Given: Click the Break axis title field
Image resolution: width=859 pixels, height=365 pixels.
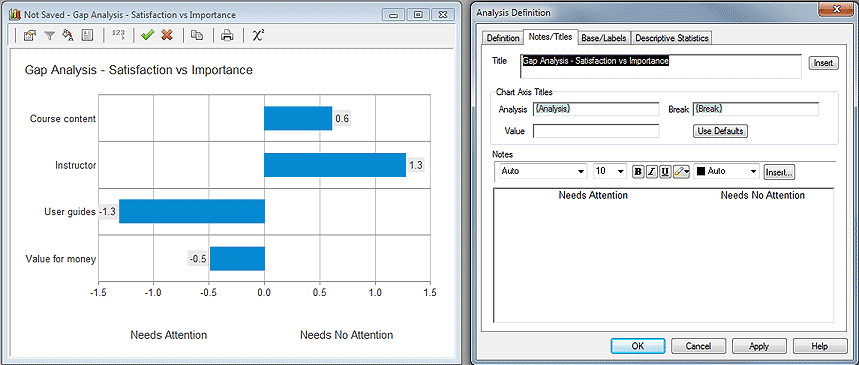Looking at the screenshot, I should pos(756,109).
